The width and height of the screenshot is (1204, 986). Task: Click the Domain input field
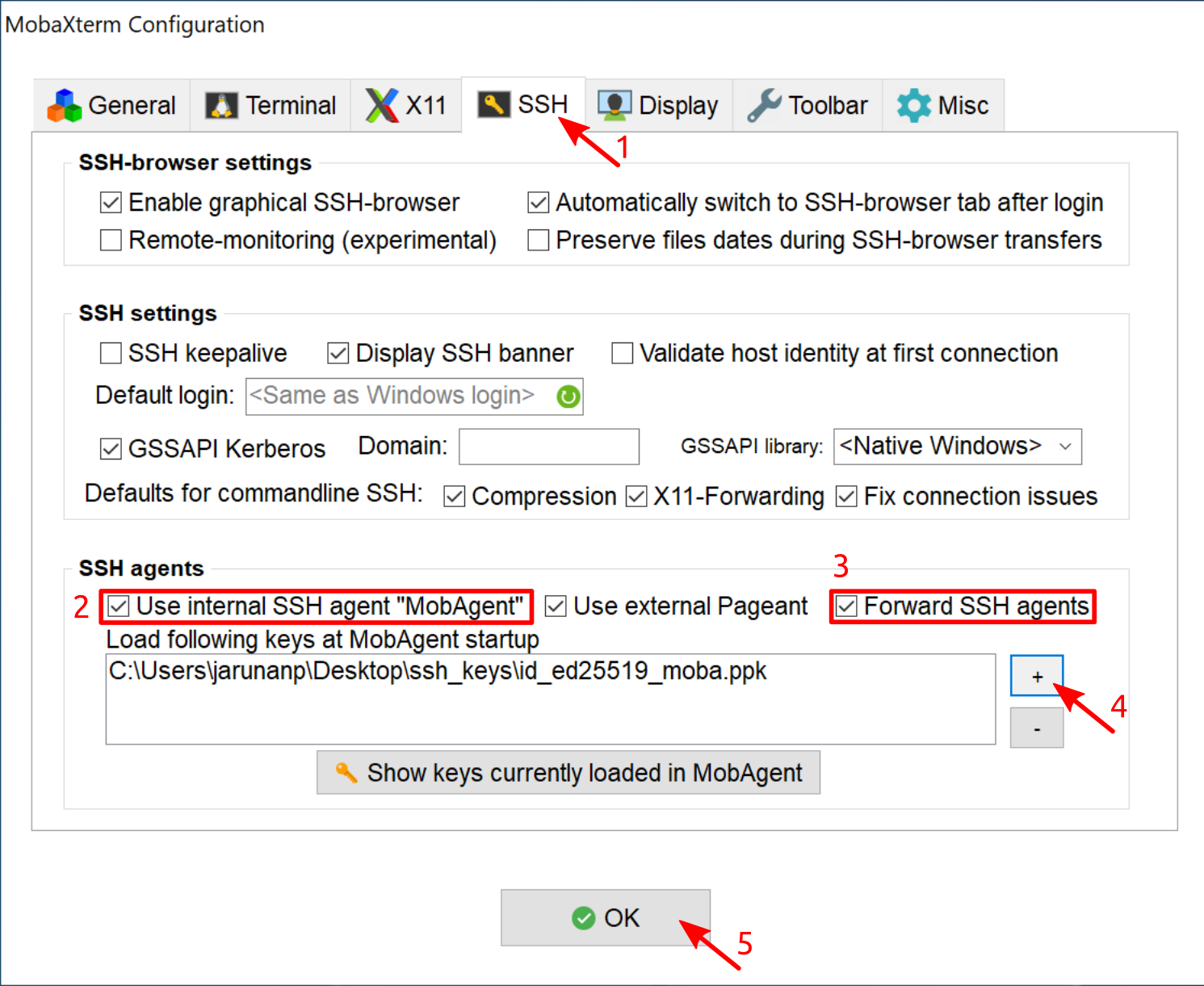coord(548,447)
